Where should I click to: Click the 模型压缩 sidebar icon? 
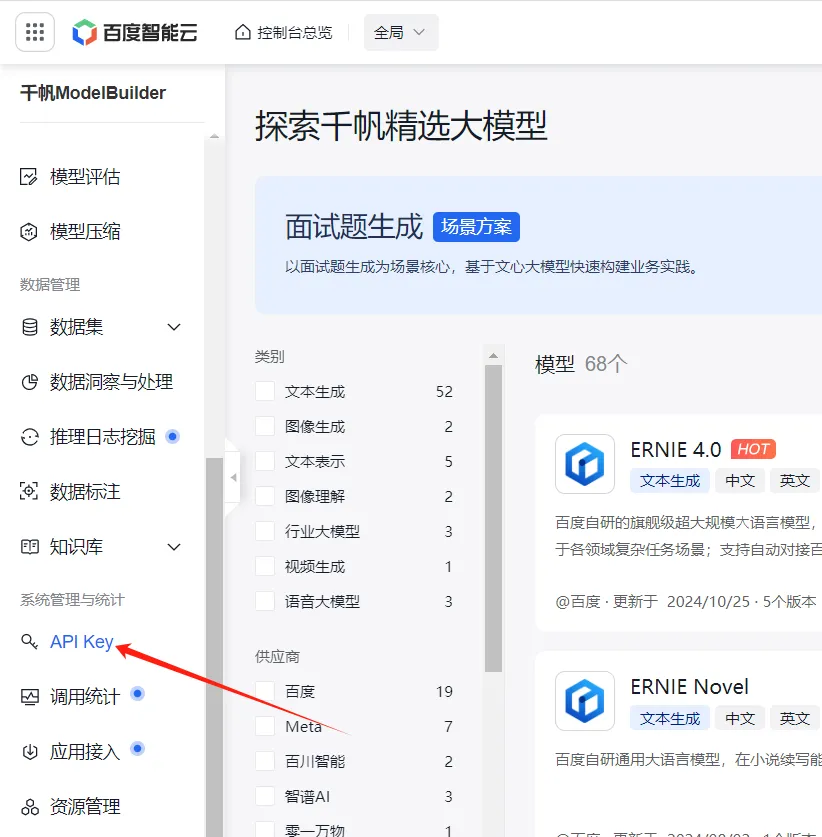click(29, 232)
